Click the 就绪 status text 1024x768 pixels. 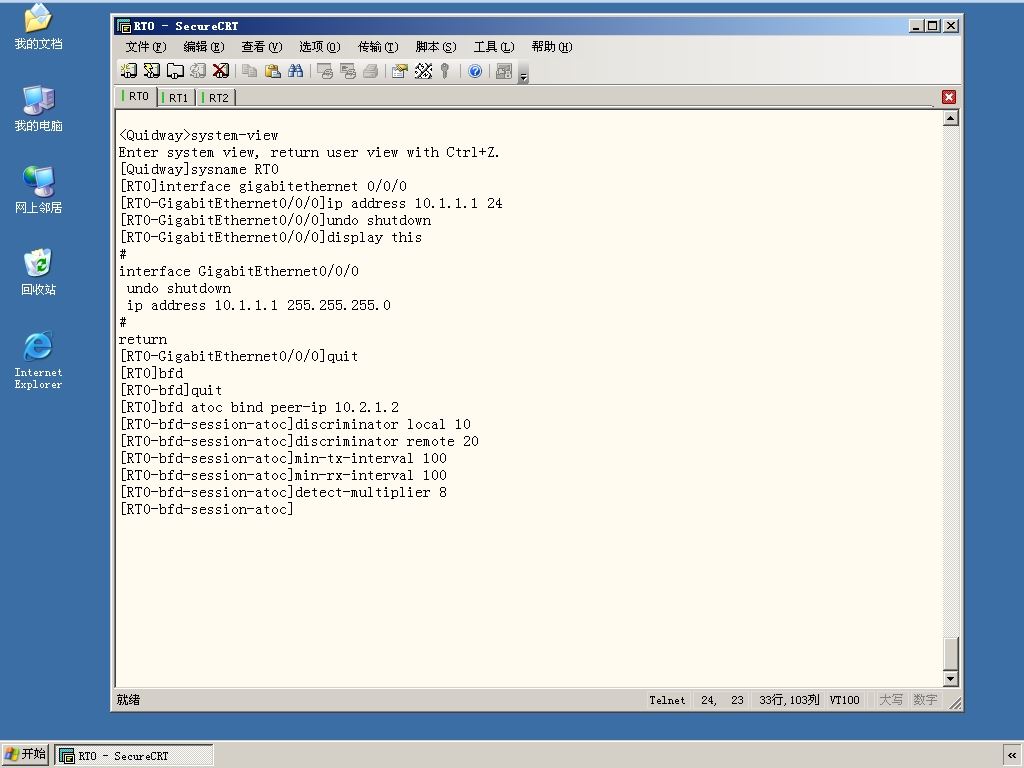(x=129, y=700)
